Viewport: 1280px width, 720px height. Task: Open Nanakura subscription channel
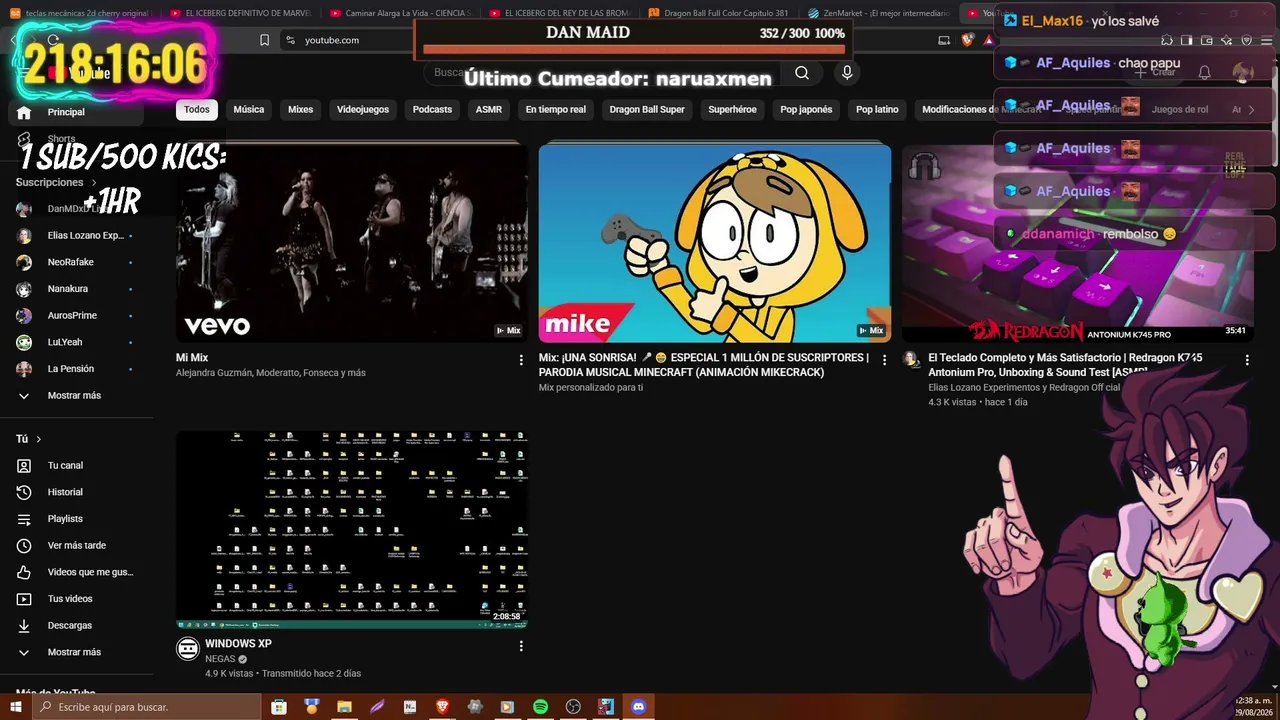(76, 289)
